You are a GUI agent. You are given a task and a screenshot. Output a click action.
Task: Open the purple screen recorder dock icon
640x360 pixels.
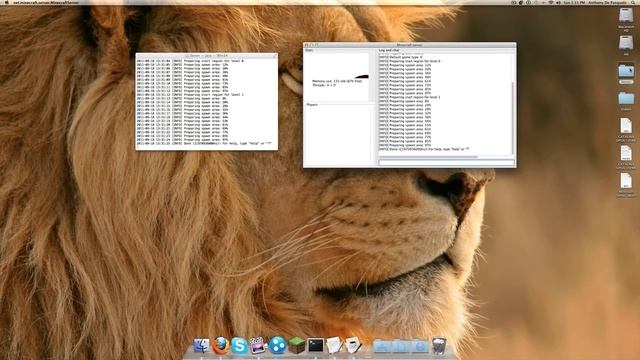pos(258,346)
